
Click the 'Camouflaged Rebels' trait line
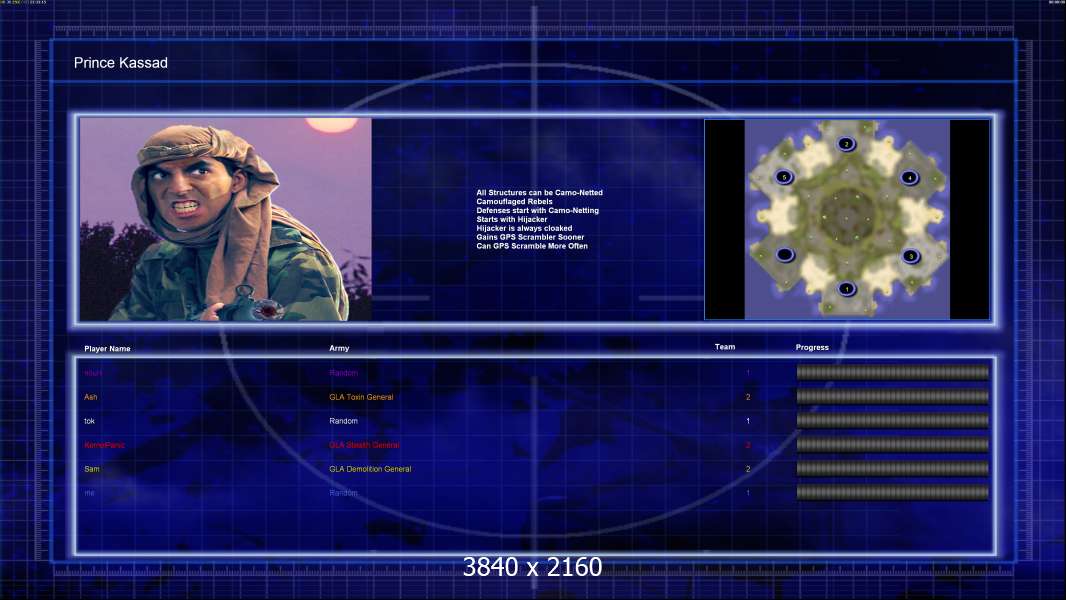(x=514, y=202)
